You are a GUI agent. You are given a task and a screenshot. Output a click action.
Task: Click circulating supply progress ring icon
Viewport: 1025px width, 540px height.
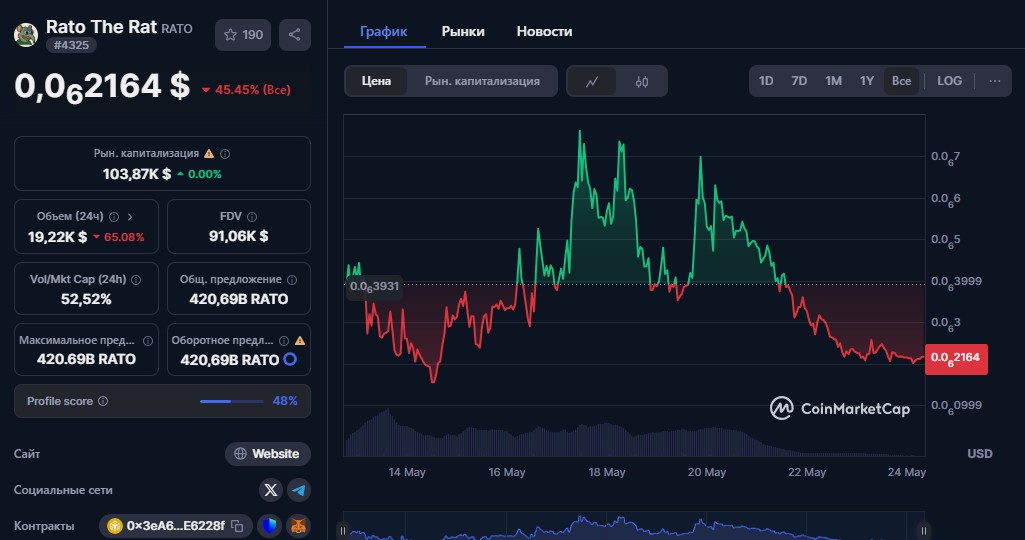point(290,359)
